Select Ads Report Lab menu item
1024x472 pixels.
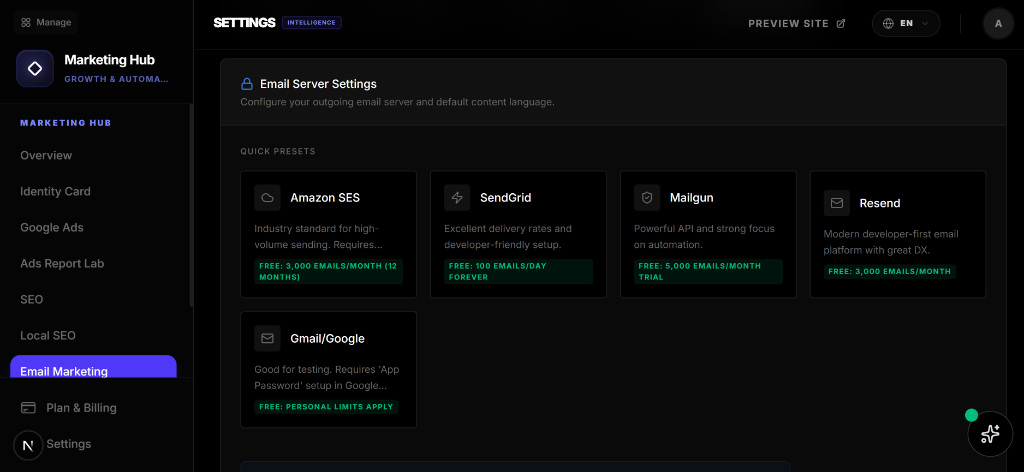tap(62, 264)
